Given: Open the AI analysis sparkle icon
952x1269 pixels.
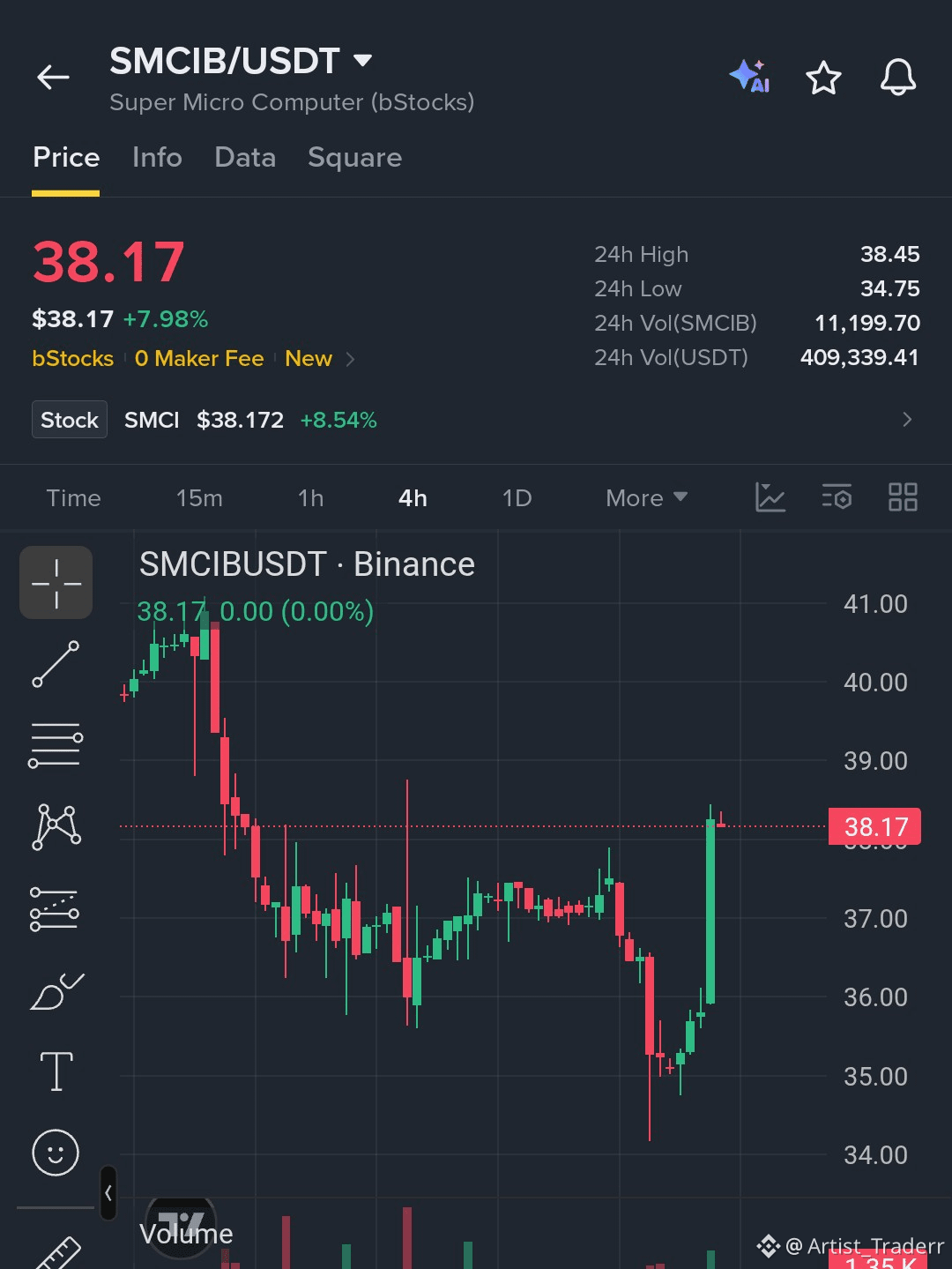Looking at the screenshot, I should [750, 76].
